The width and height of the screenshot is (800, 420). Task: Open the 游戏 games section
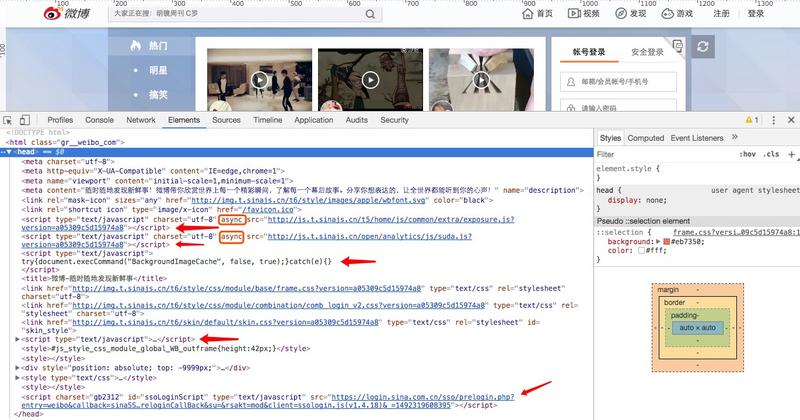coord(677,13)
